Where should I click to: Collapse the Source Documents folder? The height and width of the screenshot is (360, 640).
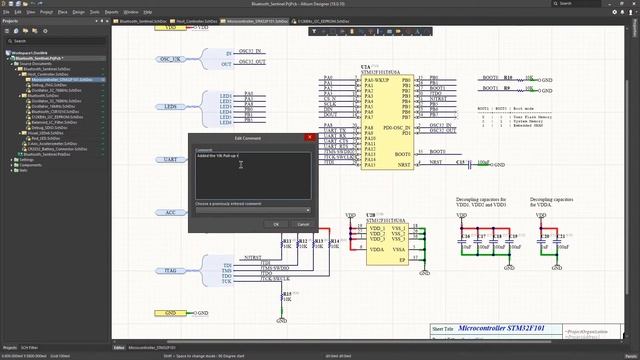tap(11, 64)
